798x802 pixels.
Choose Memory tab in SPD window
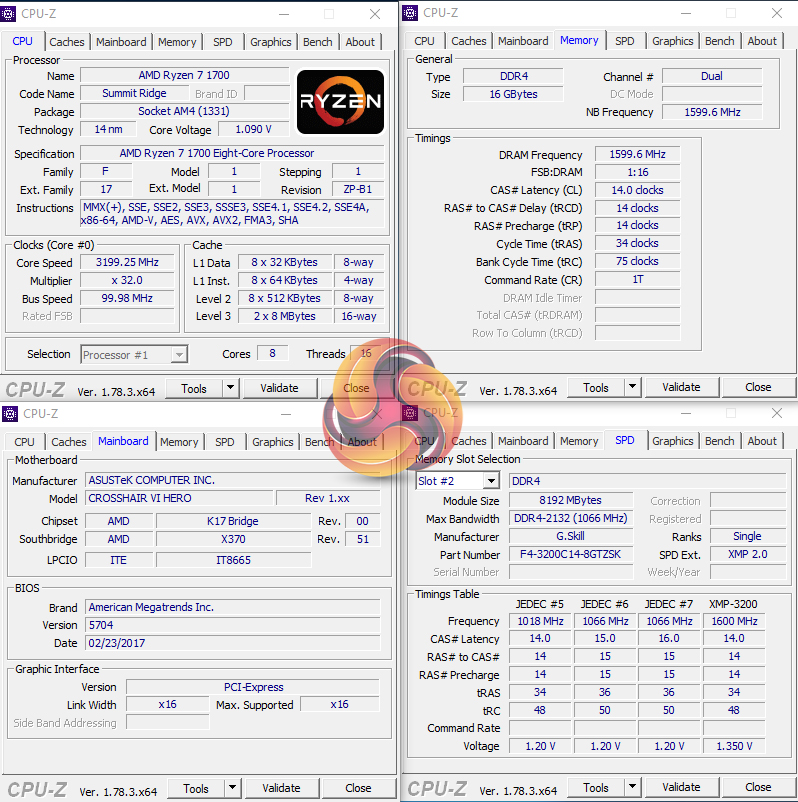tap(579, 441)
